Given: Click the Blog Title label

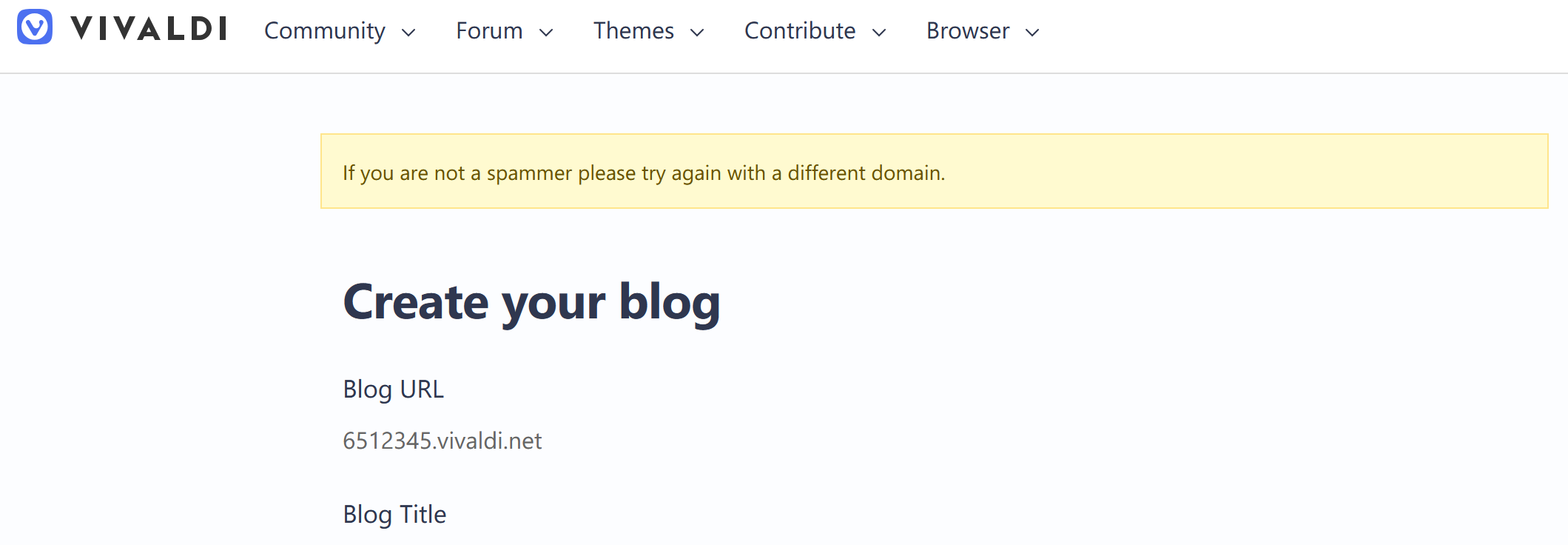Looking at the screenshot, I should click(x=394, y=515).
